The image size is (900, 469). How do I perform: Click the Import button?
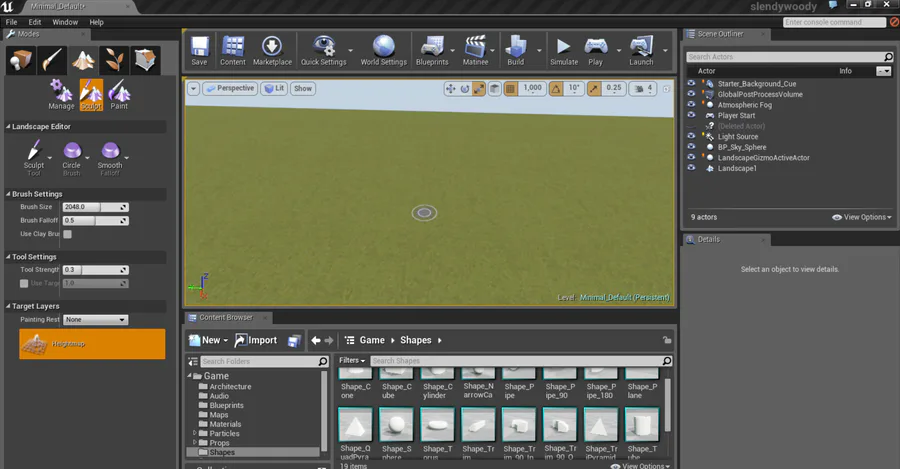tap(256, 340)
